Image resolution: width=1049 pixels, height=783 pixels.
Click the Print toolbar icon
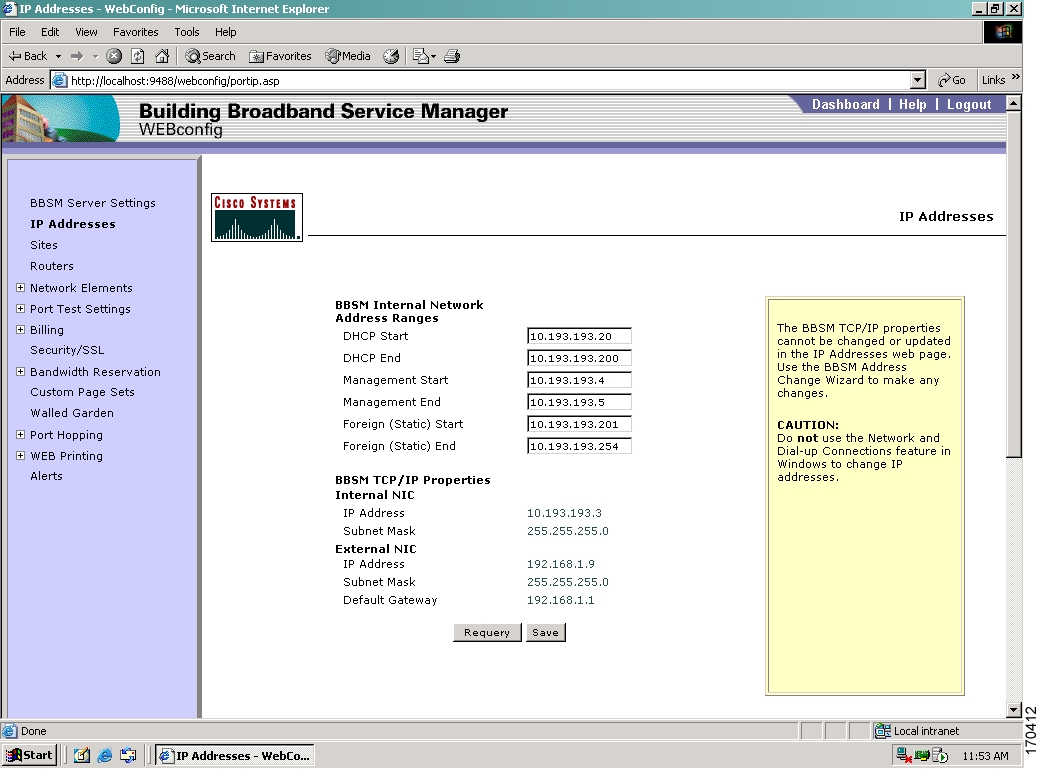tap(452, 57)
